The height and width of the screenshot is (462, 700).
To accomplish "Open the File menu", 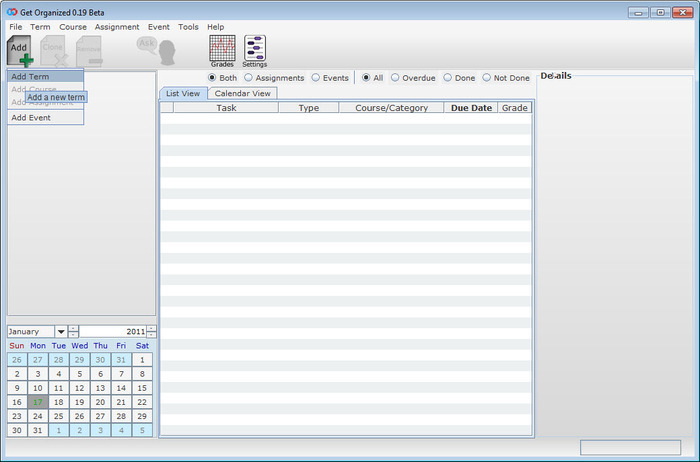I will 16,27.
